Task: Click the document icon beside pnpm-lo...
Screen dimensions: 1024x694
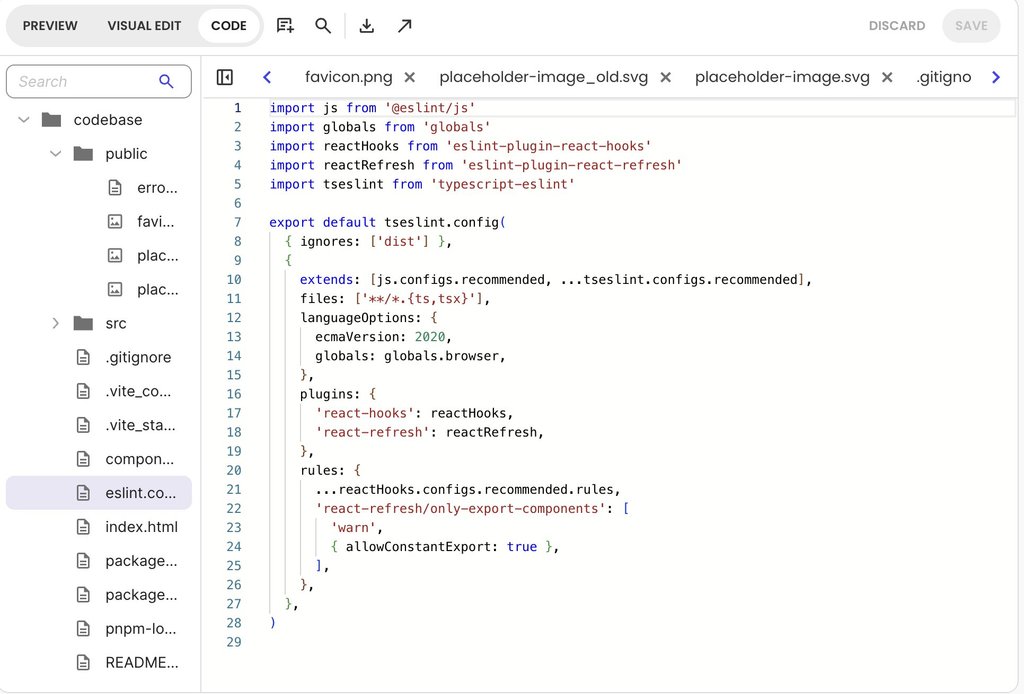Action: (83, 629)
